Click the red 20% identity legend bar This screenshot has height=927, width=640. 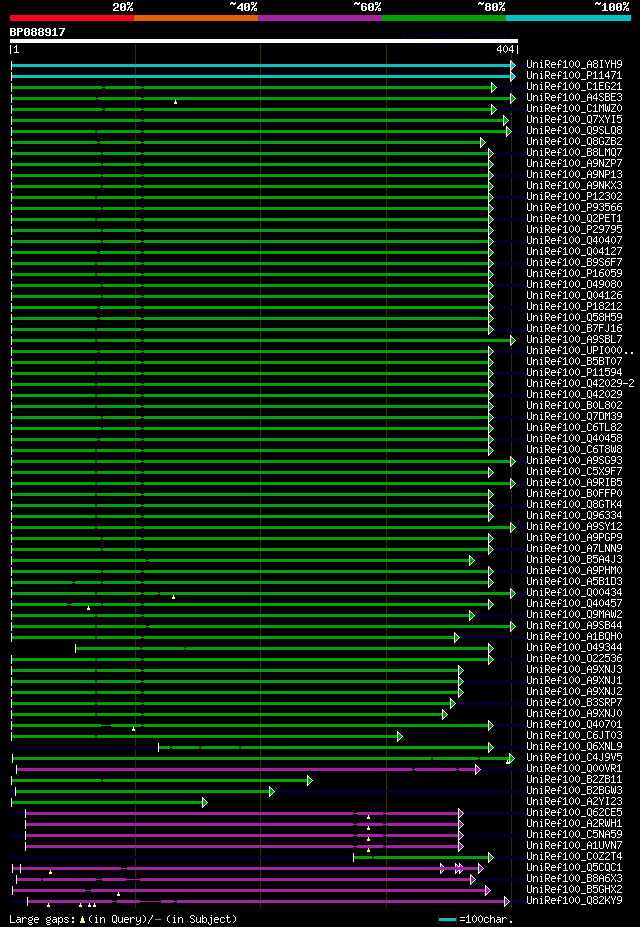point(72,18)
